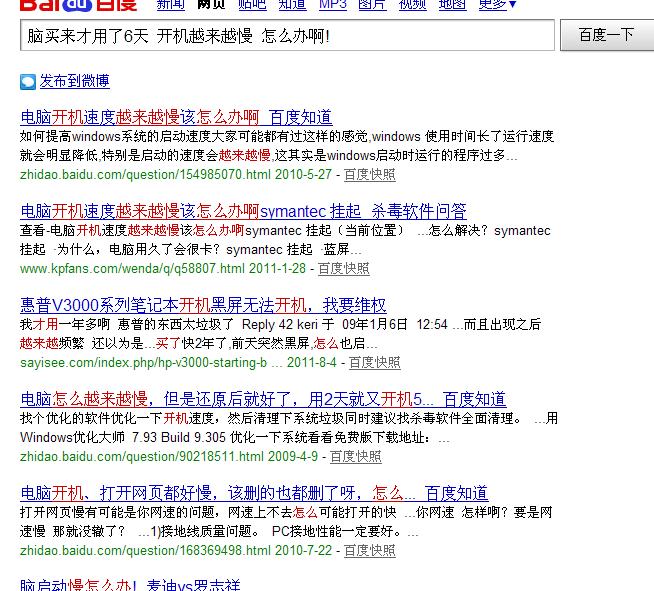Screen dimensions: 654x591
Task: Click snippet text starting 我才用一年多啊
Action: [281, 334]
